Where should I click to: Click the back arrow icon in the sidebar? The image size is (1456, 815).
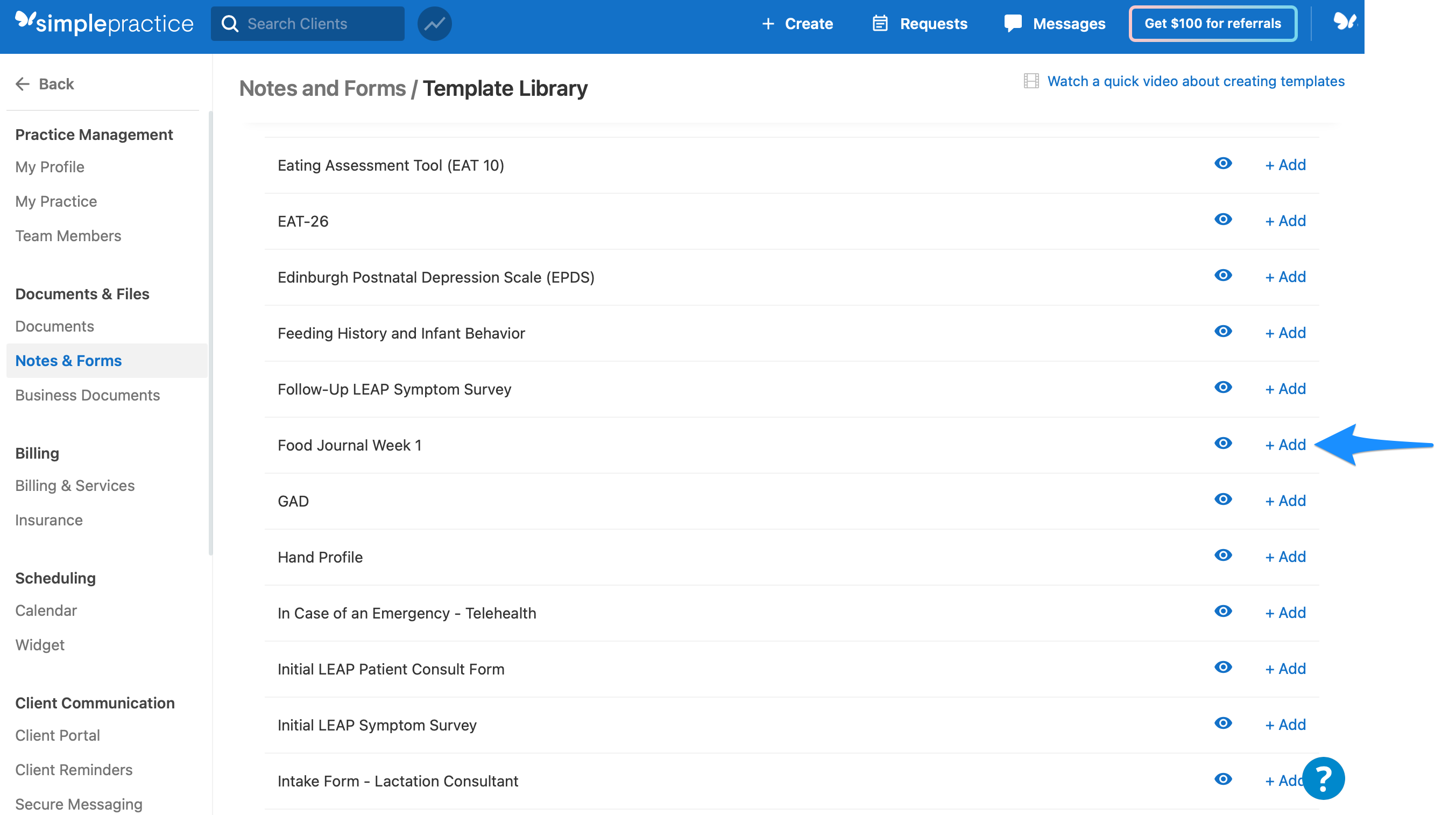[x=22, y=83]
